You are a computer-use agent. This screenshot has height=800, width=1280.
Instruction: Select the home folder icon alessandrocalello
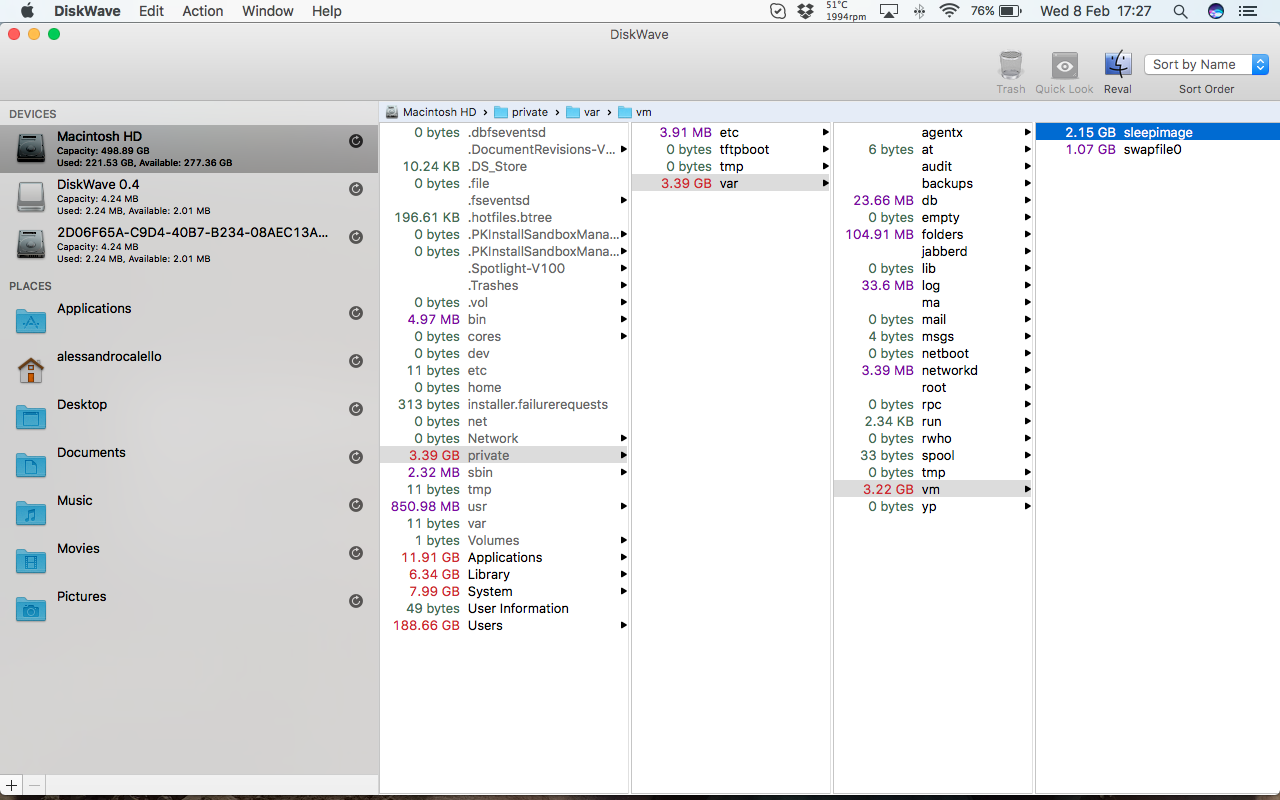[31, 370]
